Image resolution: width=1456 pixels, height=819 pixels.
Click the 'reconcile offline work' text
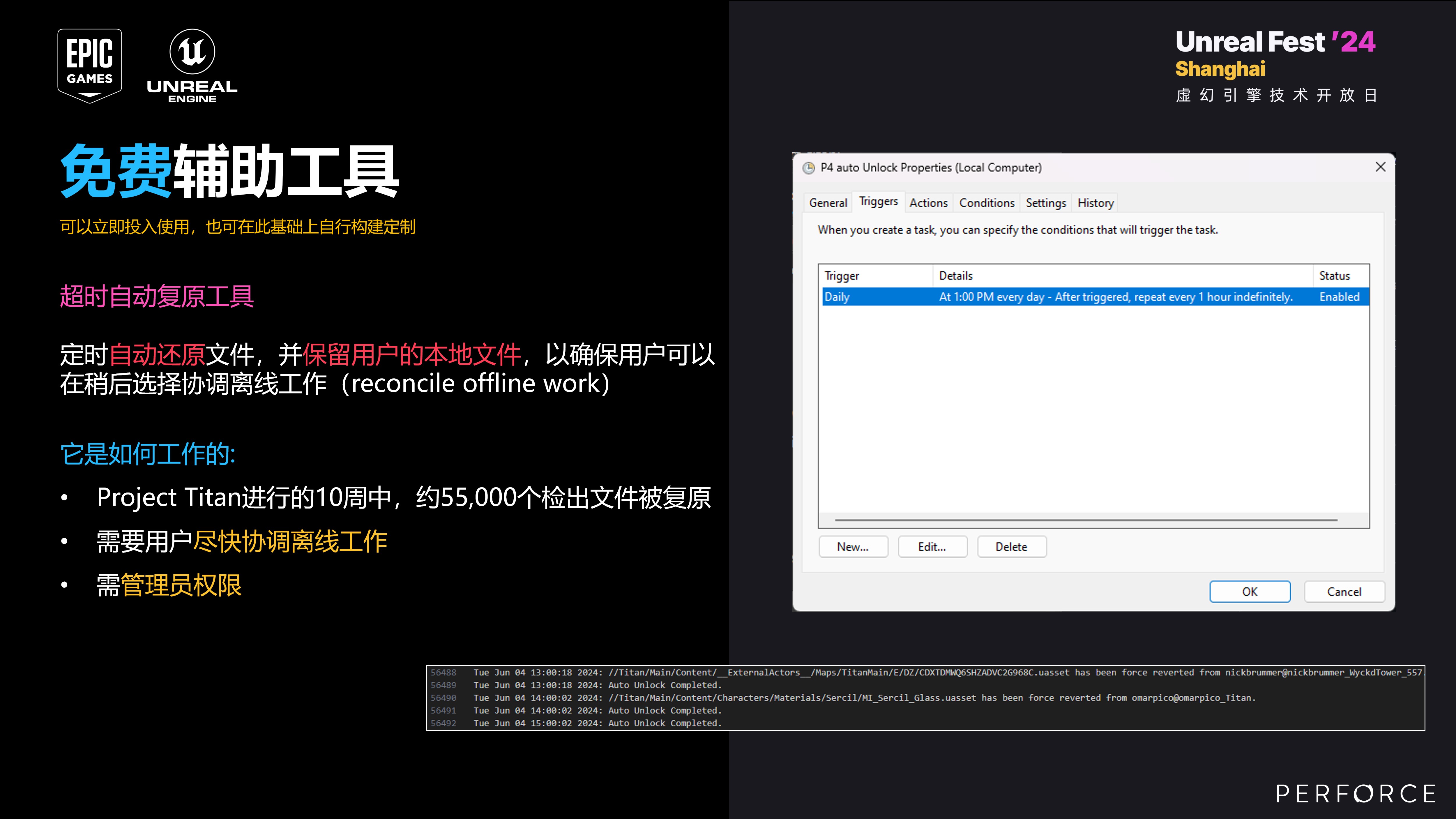pos(476,384)
